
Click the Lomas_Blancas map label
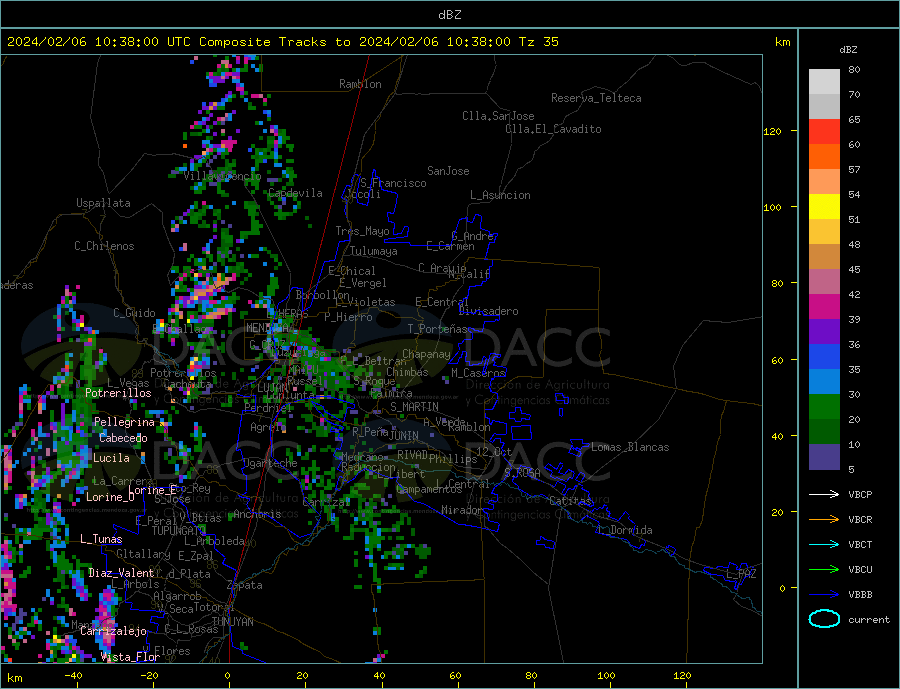point(630,447)
